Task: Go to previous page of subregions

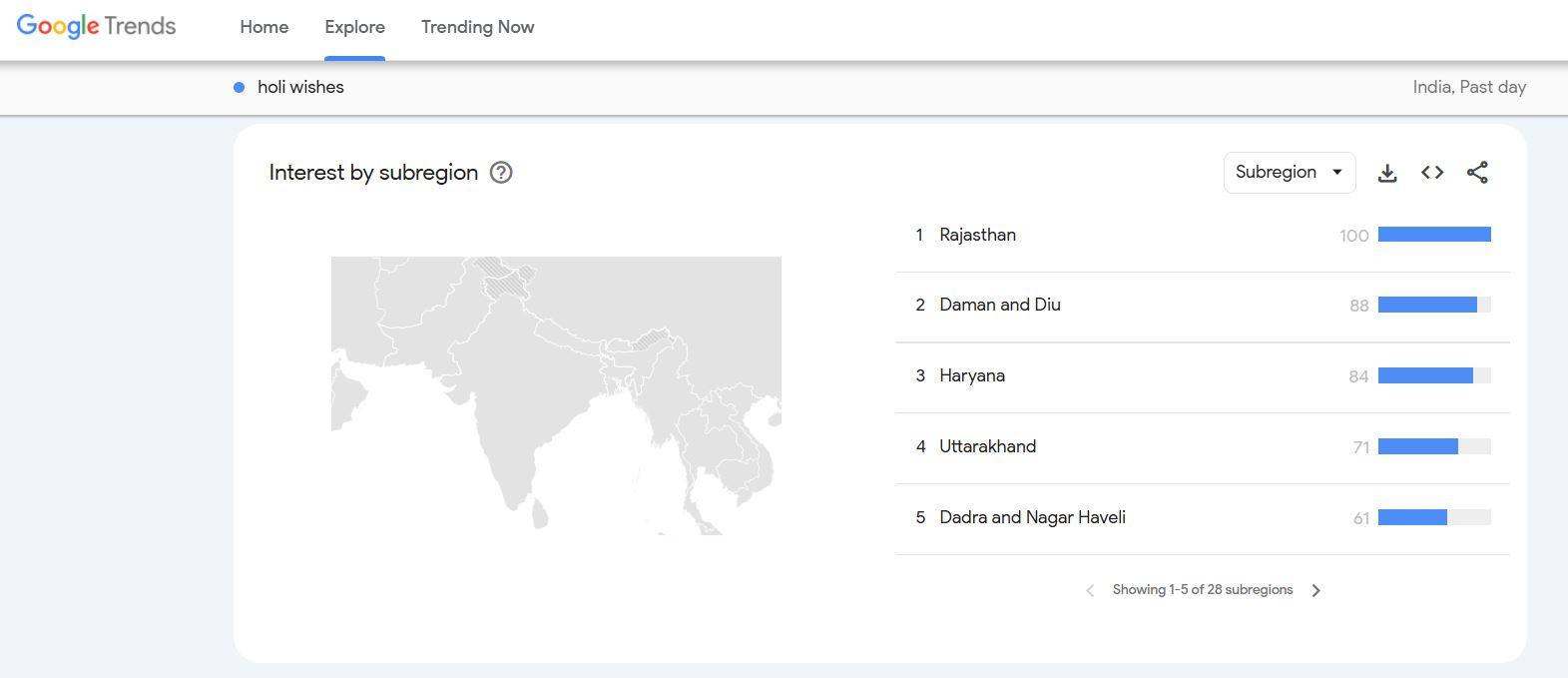Action: click(1090, 590)
